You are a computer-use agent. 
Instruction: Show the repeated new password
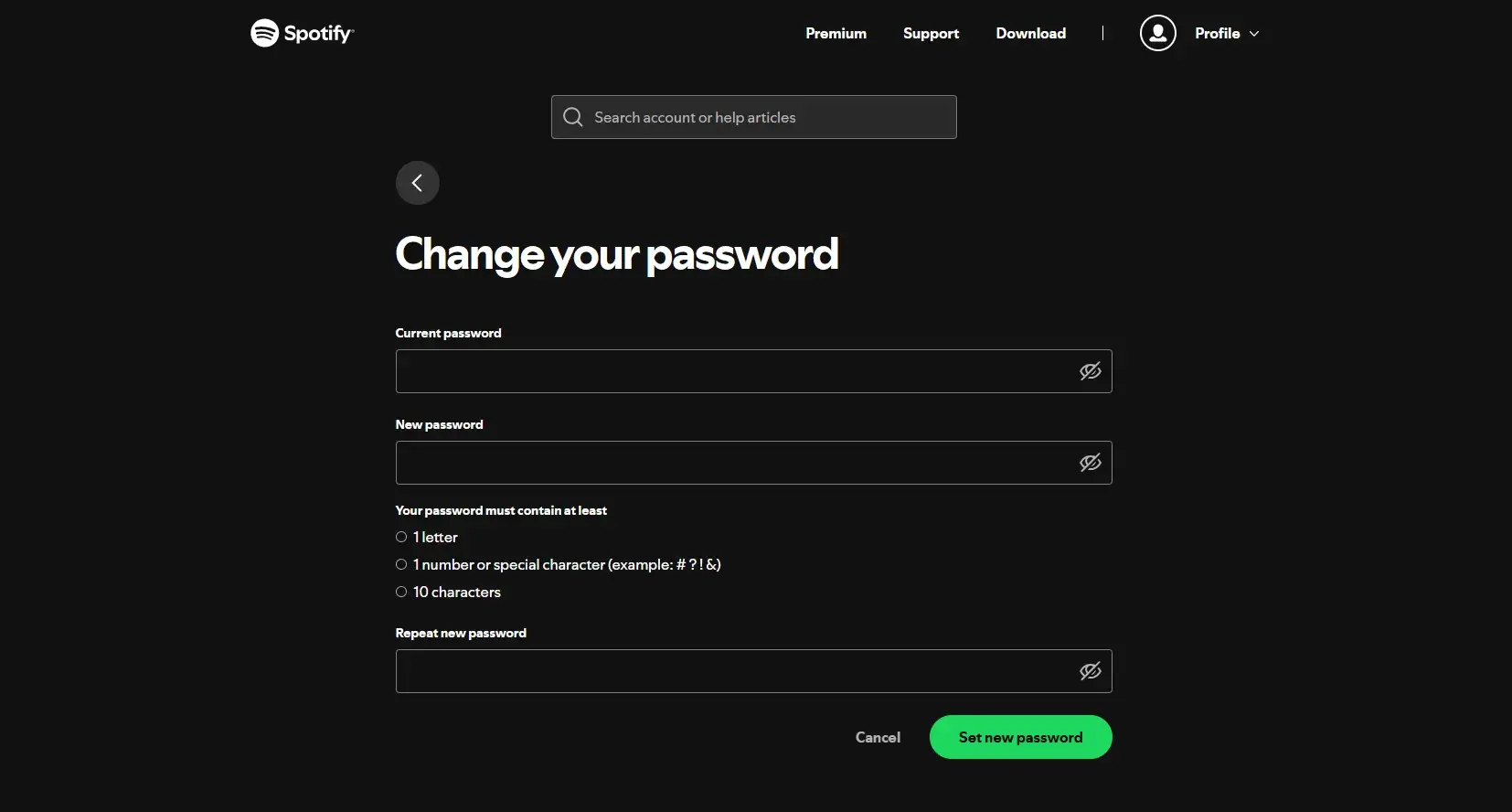[1090, 671]
